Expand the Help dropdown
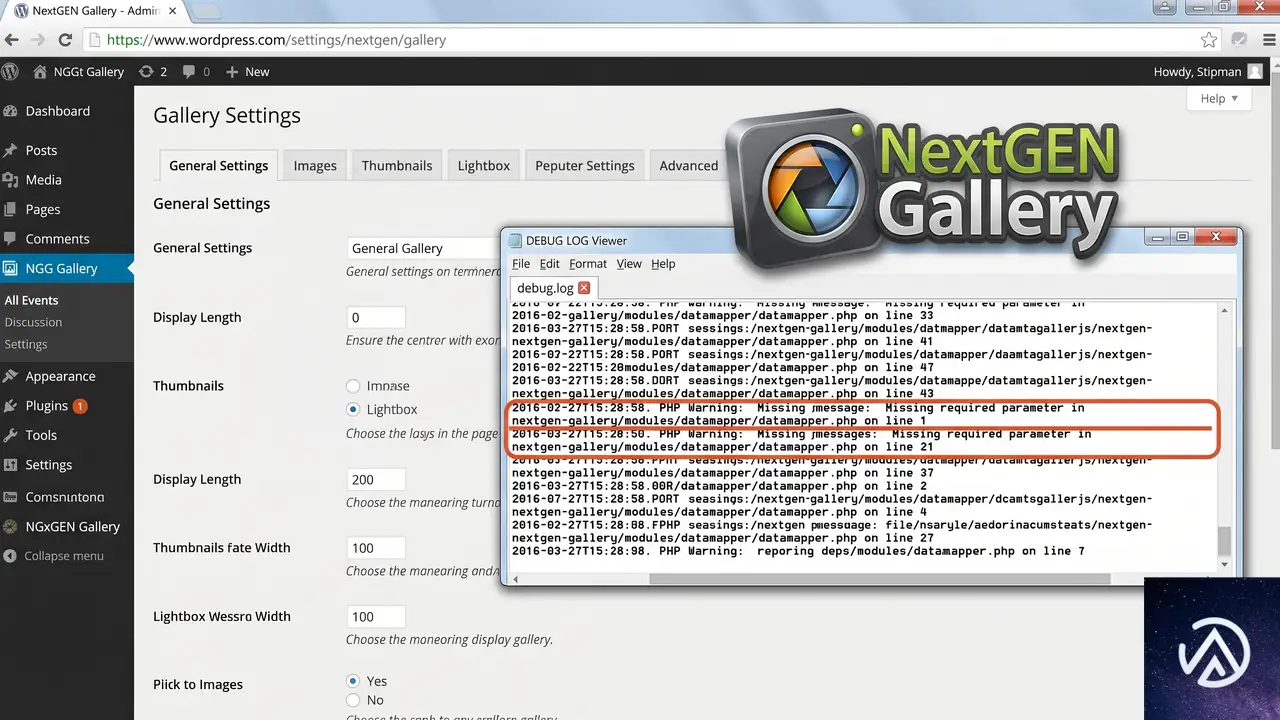The height and width of the screenshot is (720, 1280). click(x=1219, y=98)
